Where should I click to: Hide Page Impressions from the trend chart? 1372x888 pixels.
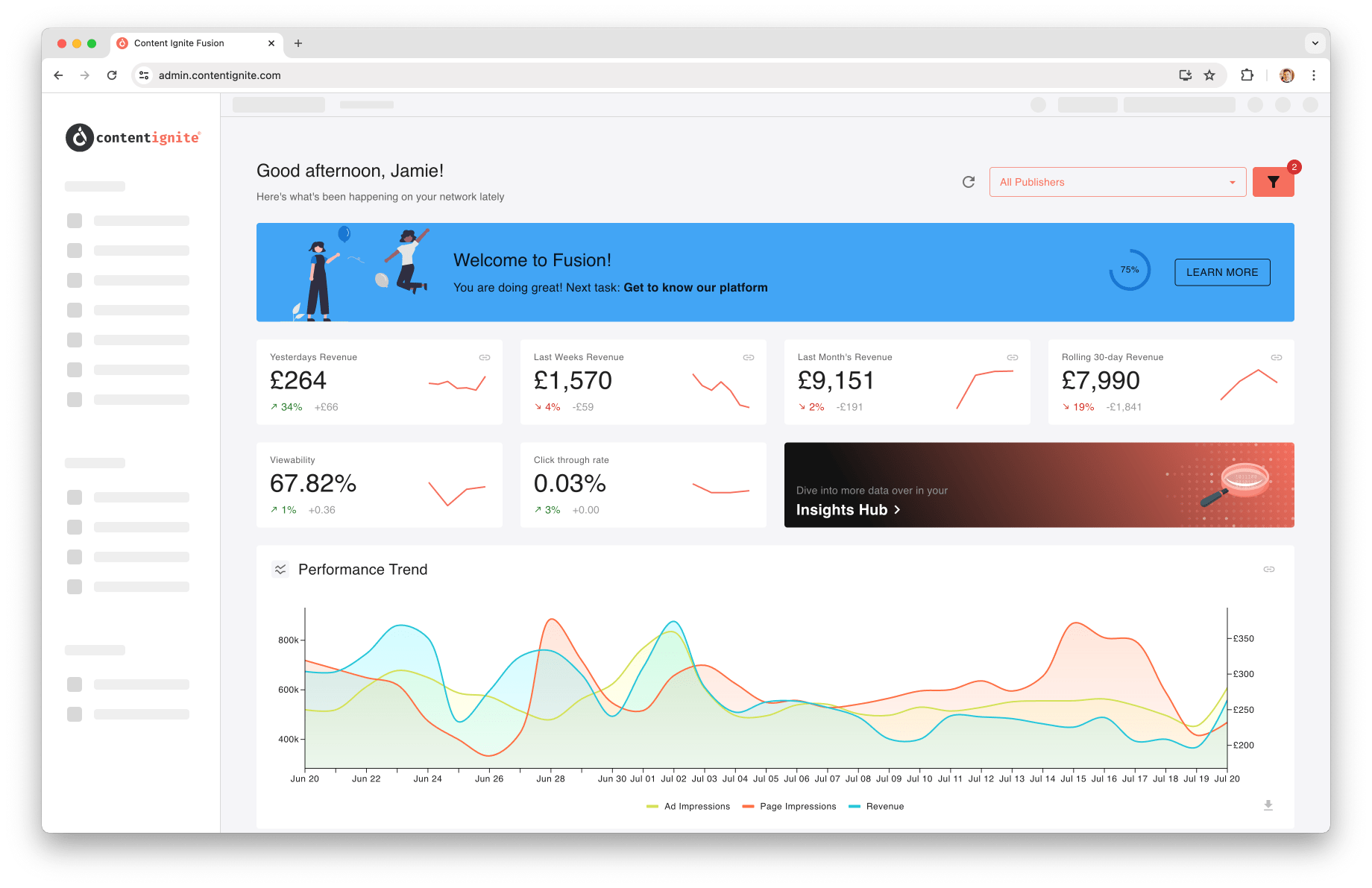pos(789,806)
